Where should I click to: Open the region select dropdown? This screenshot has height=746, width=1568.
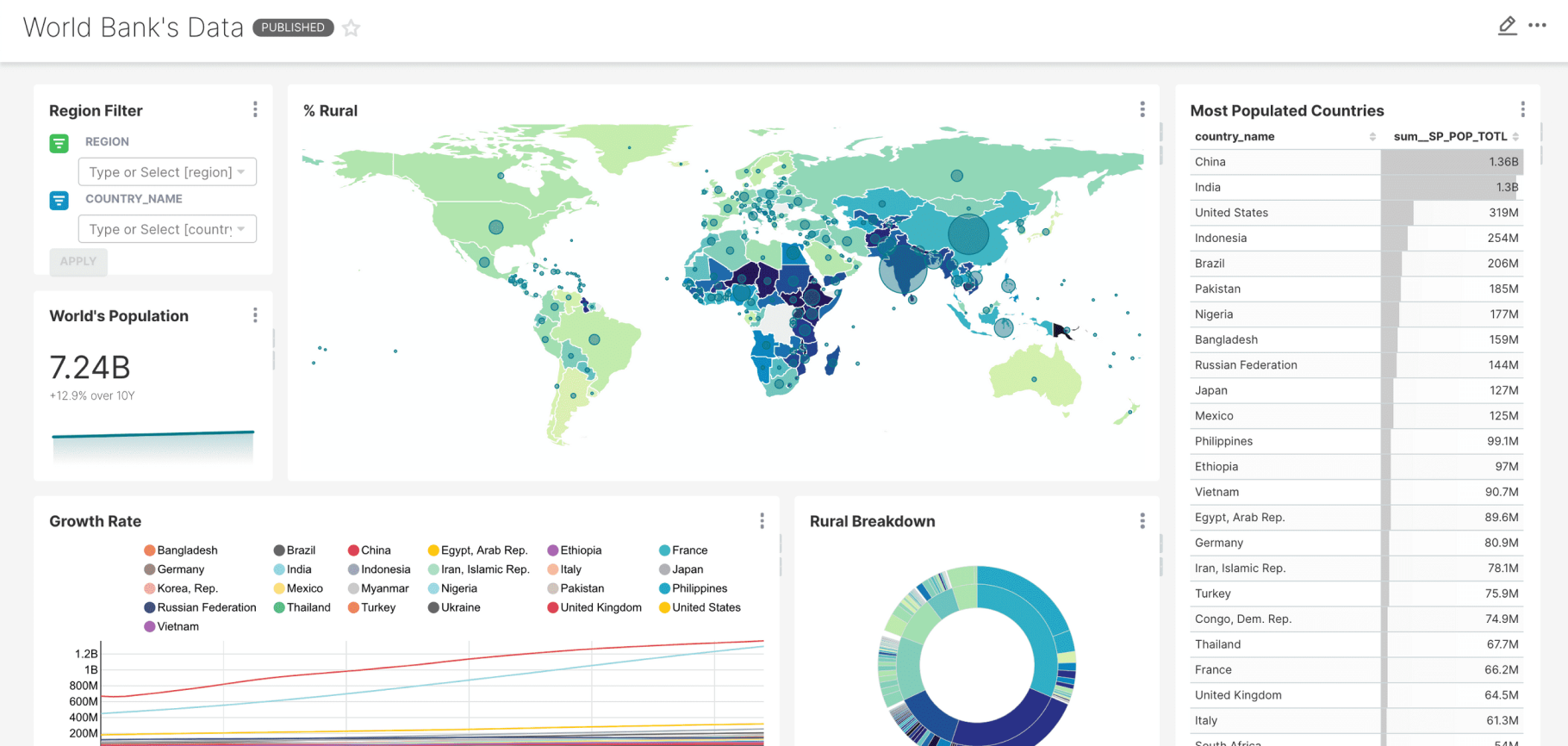167,172
